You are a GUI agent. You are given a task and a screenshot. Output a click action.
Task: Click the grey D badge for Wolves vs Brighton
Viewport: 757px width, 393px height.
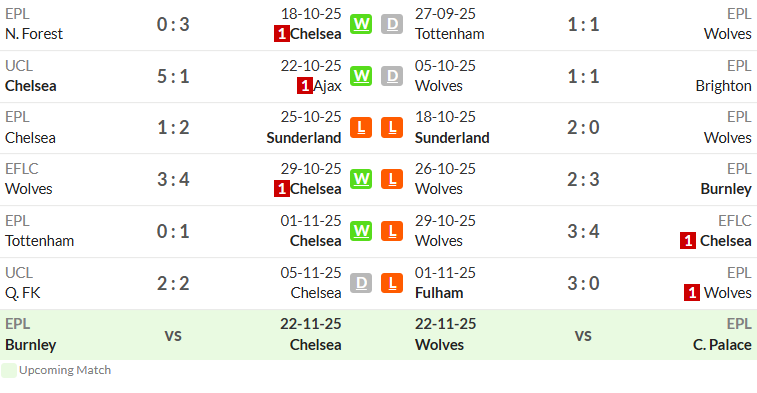click(392, 76)
